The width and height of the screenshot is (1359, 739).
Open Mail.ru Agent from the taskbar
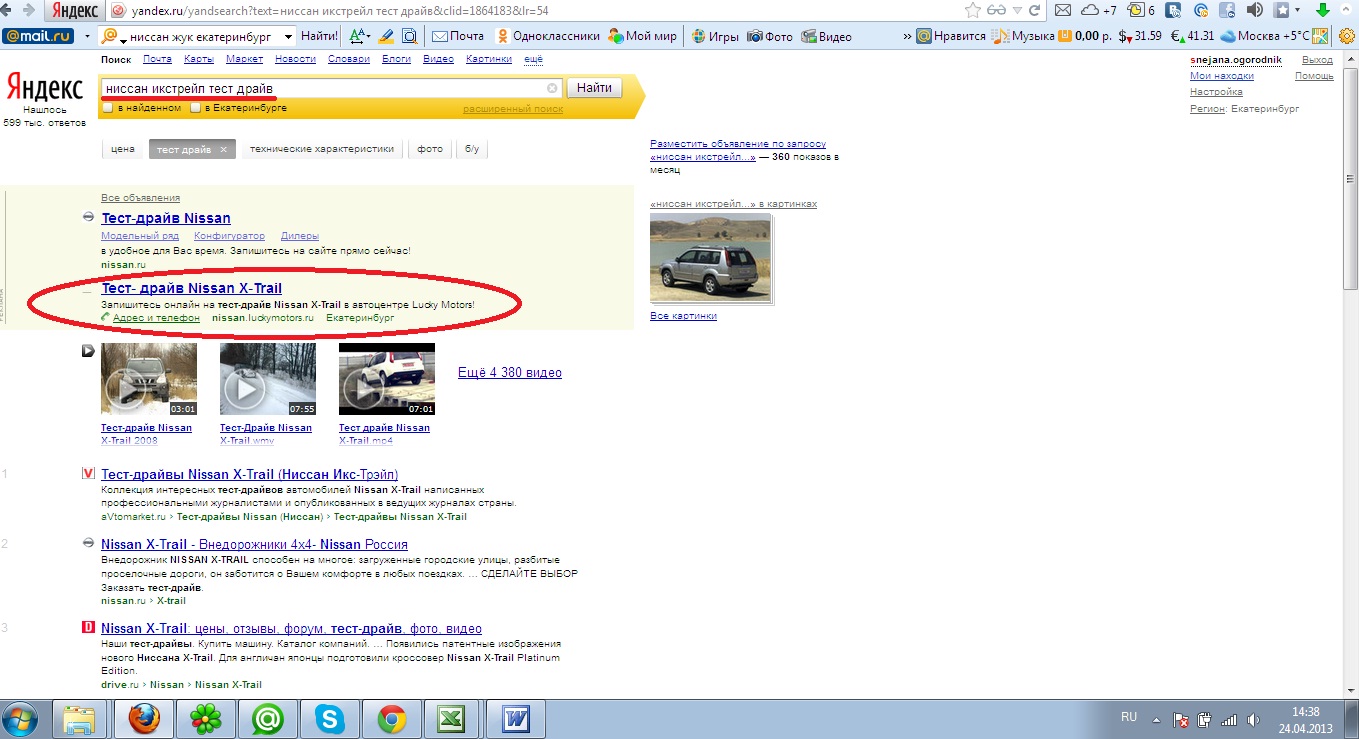tap(267, 718)
